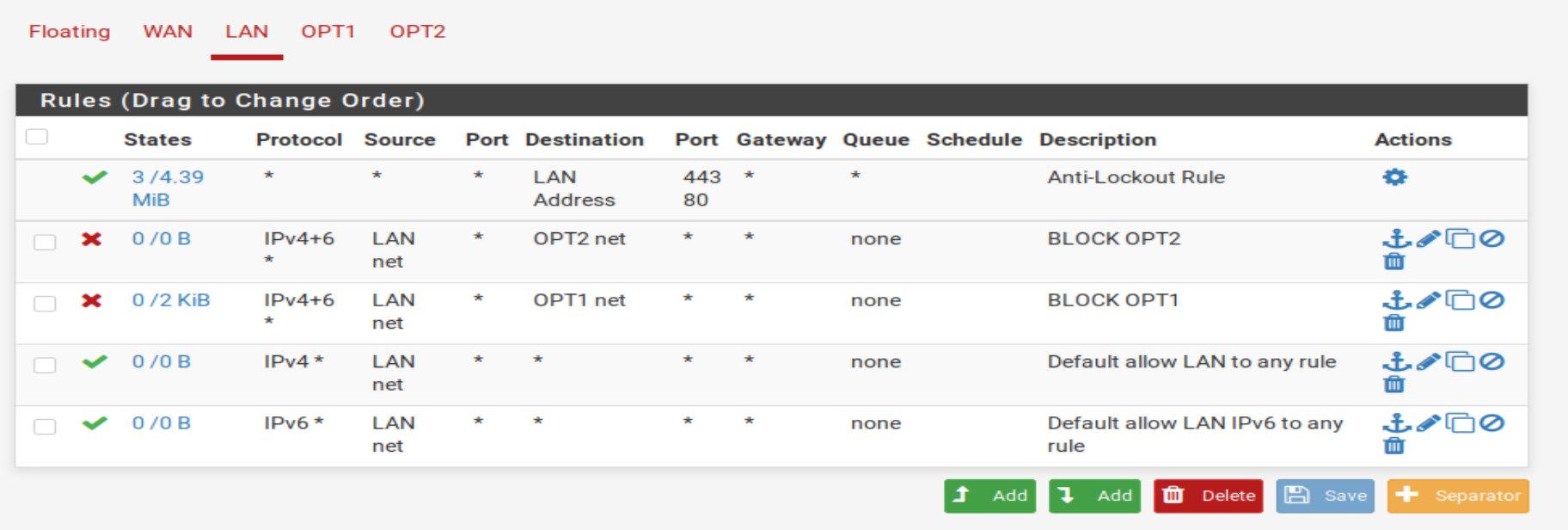Go to the Floating rules tab
The image size is (1568, 530).
point(70,32)
